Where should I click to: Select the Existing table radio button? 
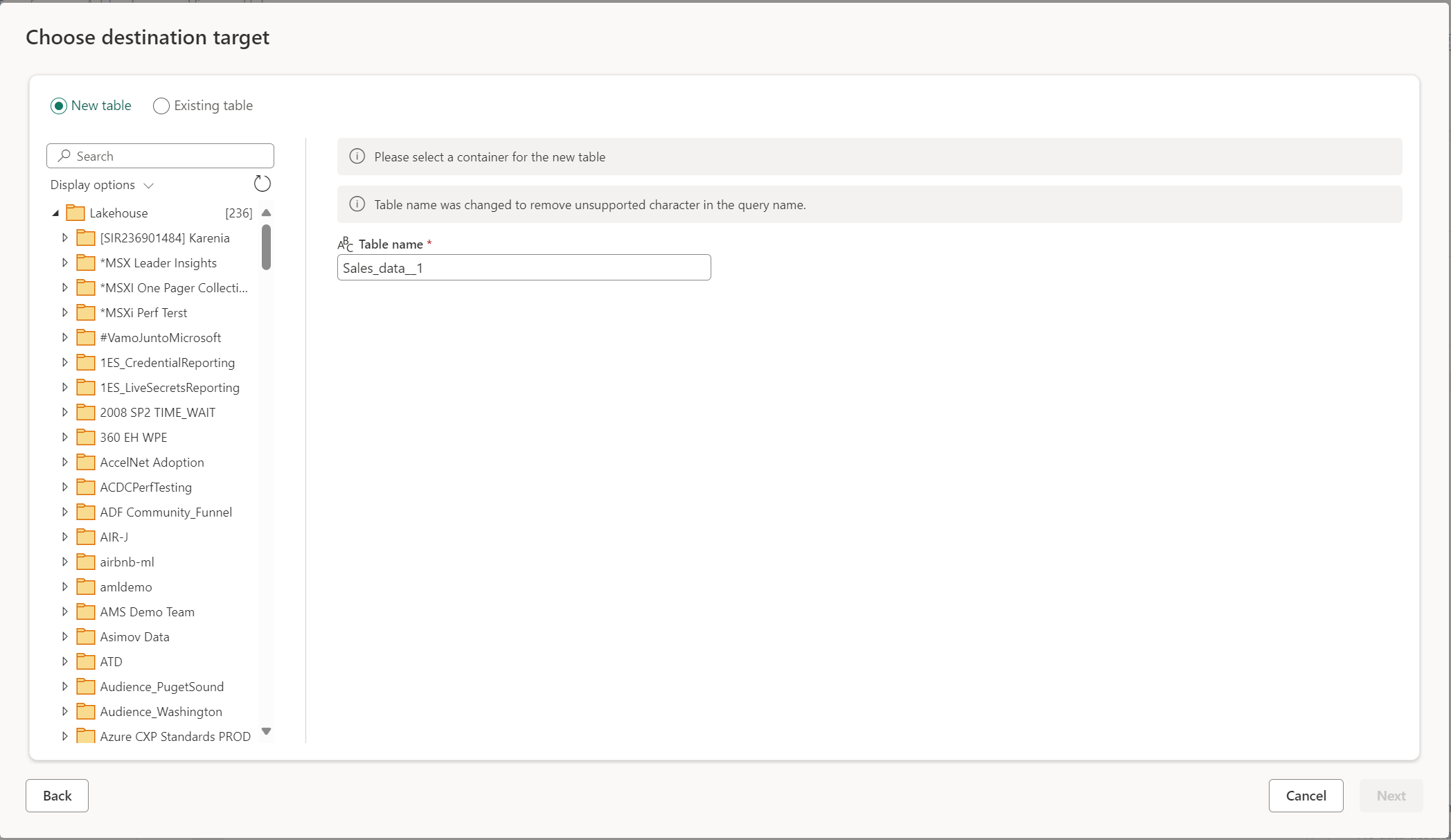coord(159,105)
